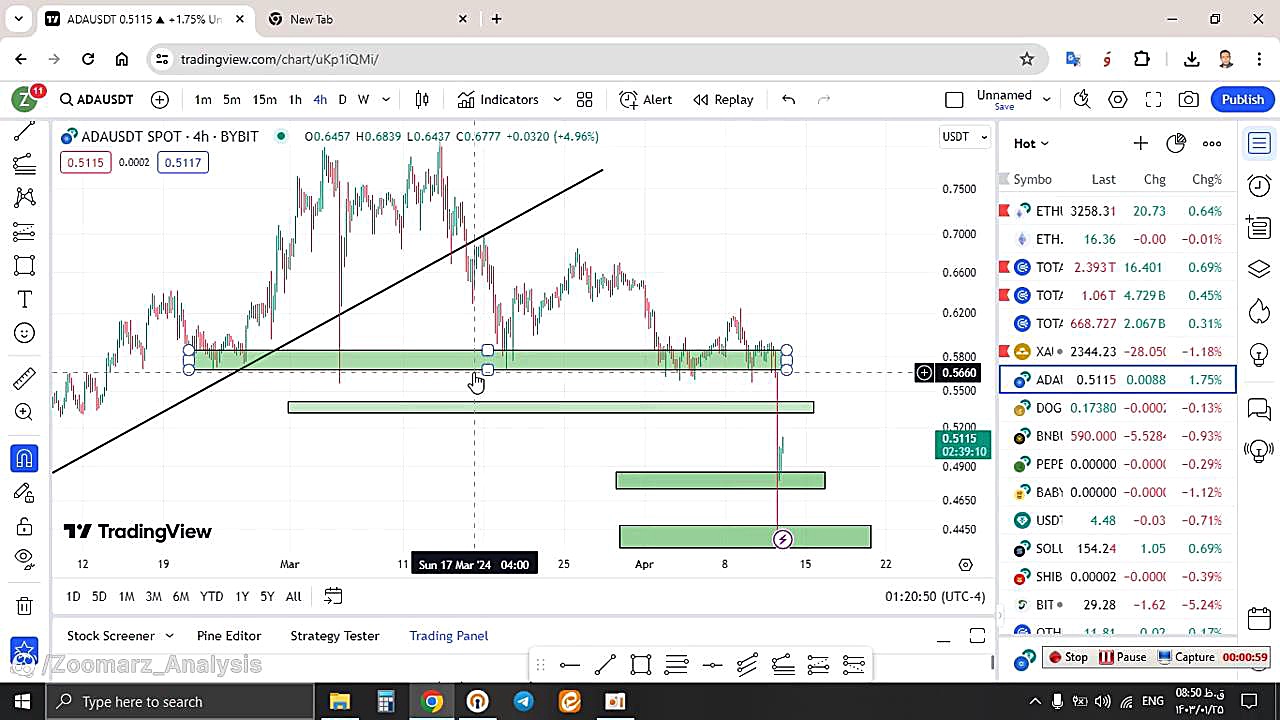Expand the time interval dropdown arrow
Image resolution: width=1280 pixels, height=720 pixels.
pos(386,99)
